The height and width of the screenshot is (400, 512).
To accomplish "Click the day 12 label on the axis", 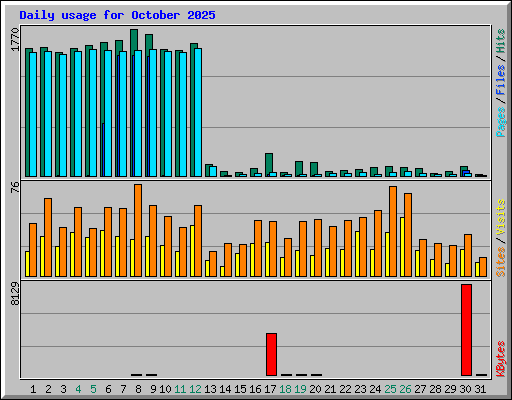I will coord(195,389).
